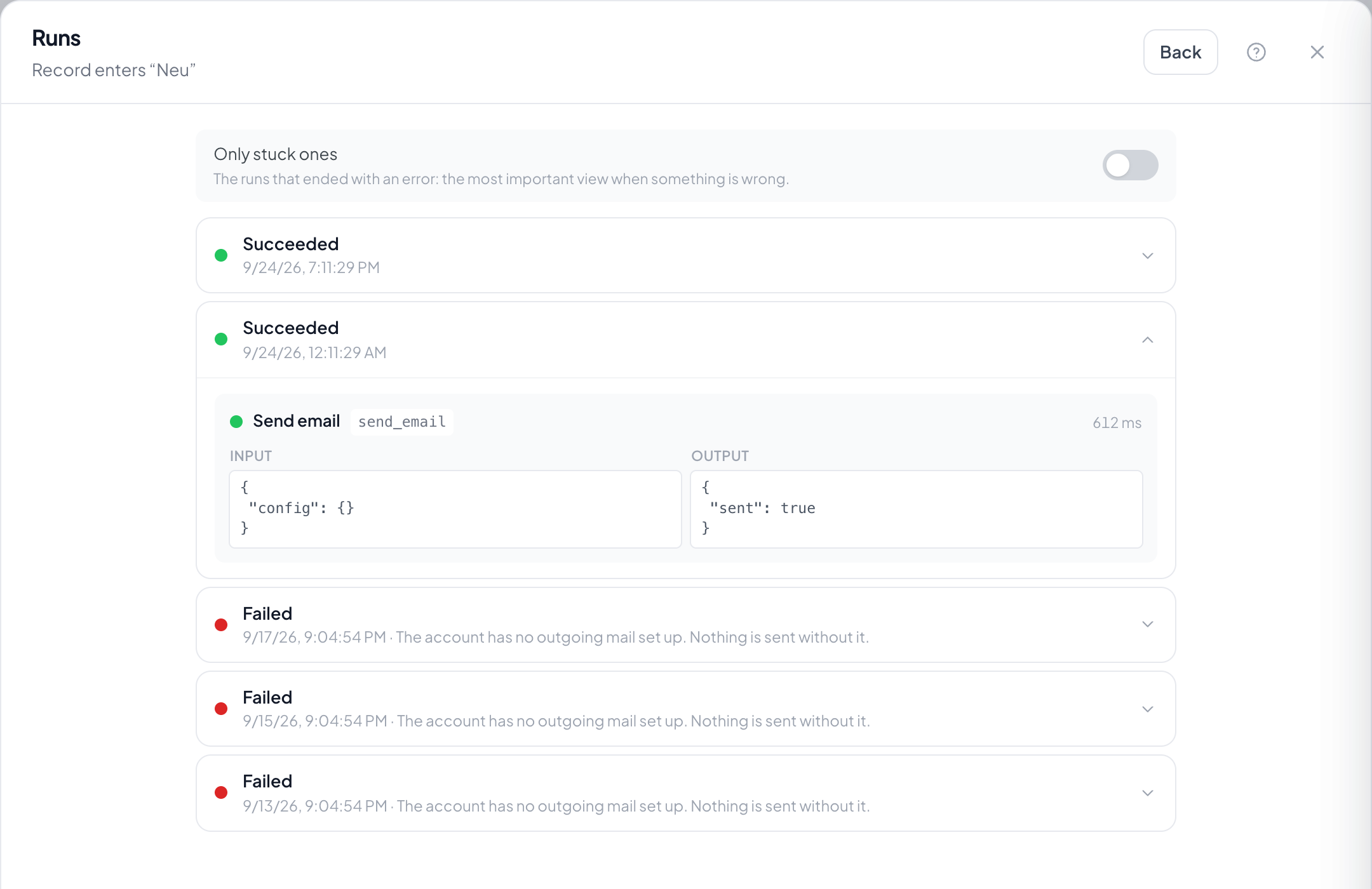1372x889 pixels.
Task: Click the green dot beside Send email step
Action: click(236, 422)
